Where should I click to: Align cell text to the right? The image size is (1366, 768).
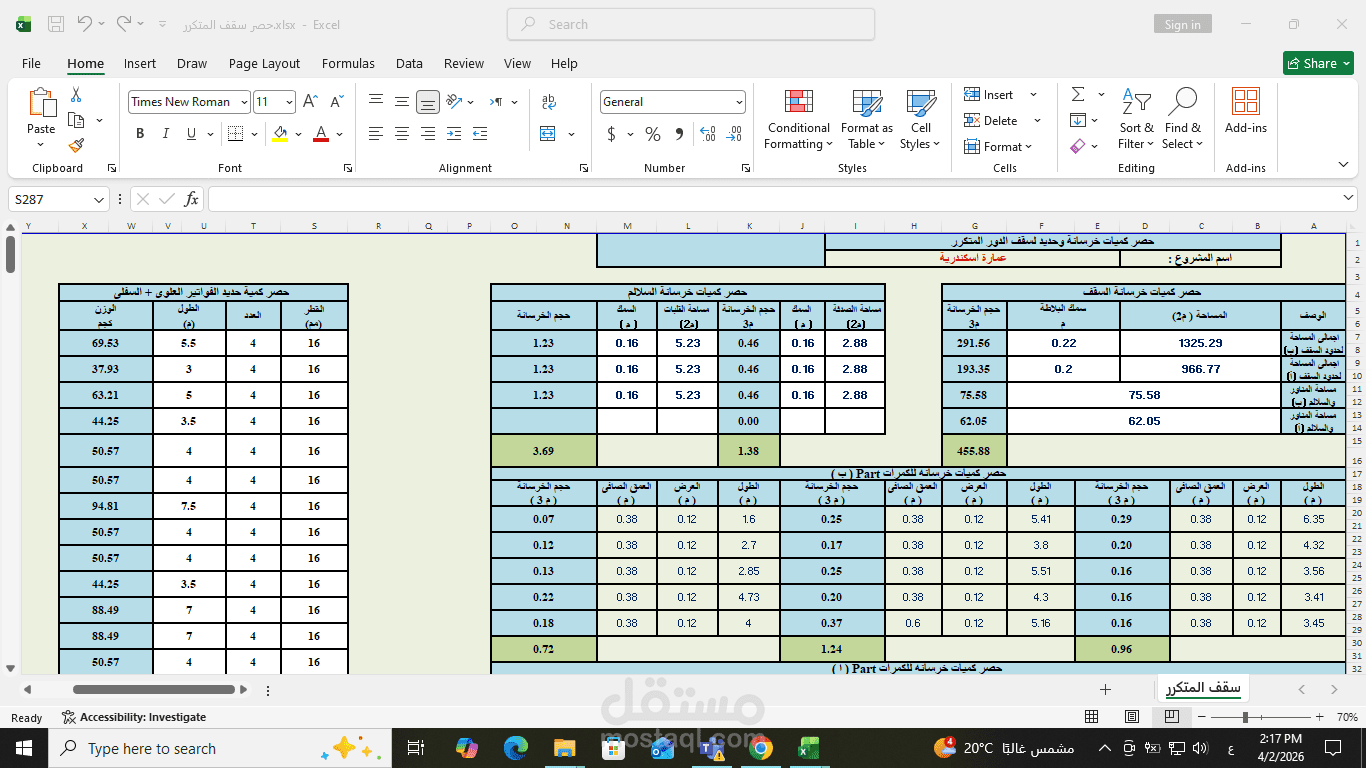coord(428,133)
